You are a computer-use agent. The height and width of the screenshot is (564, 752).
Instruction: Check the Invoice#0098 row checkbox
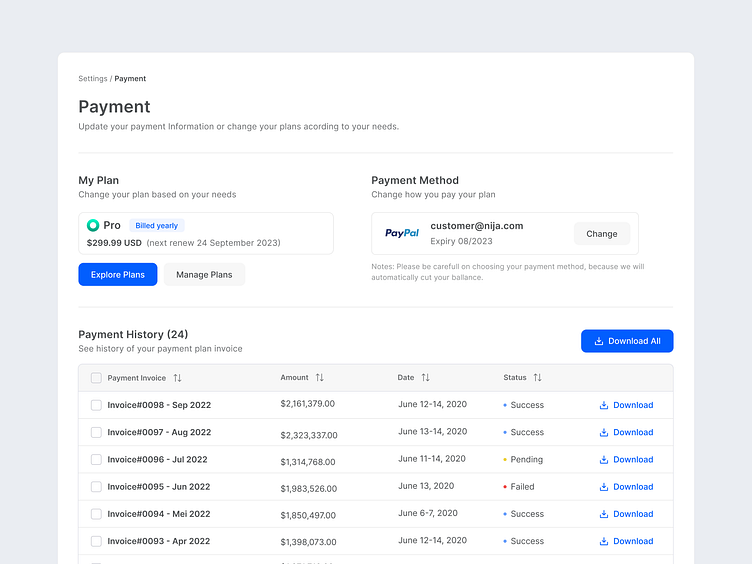click(96, 405)
